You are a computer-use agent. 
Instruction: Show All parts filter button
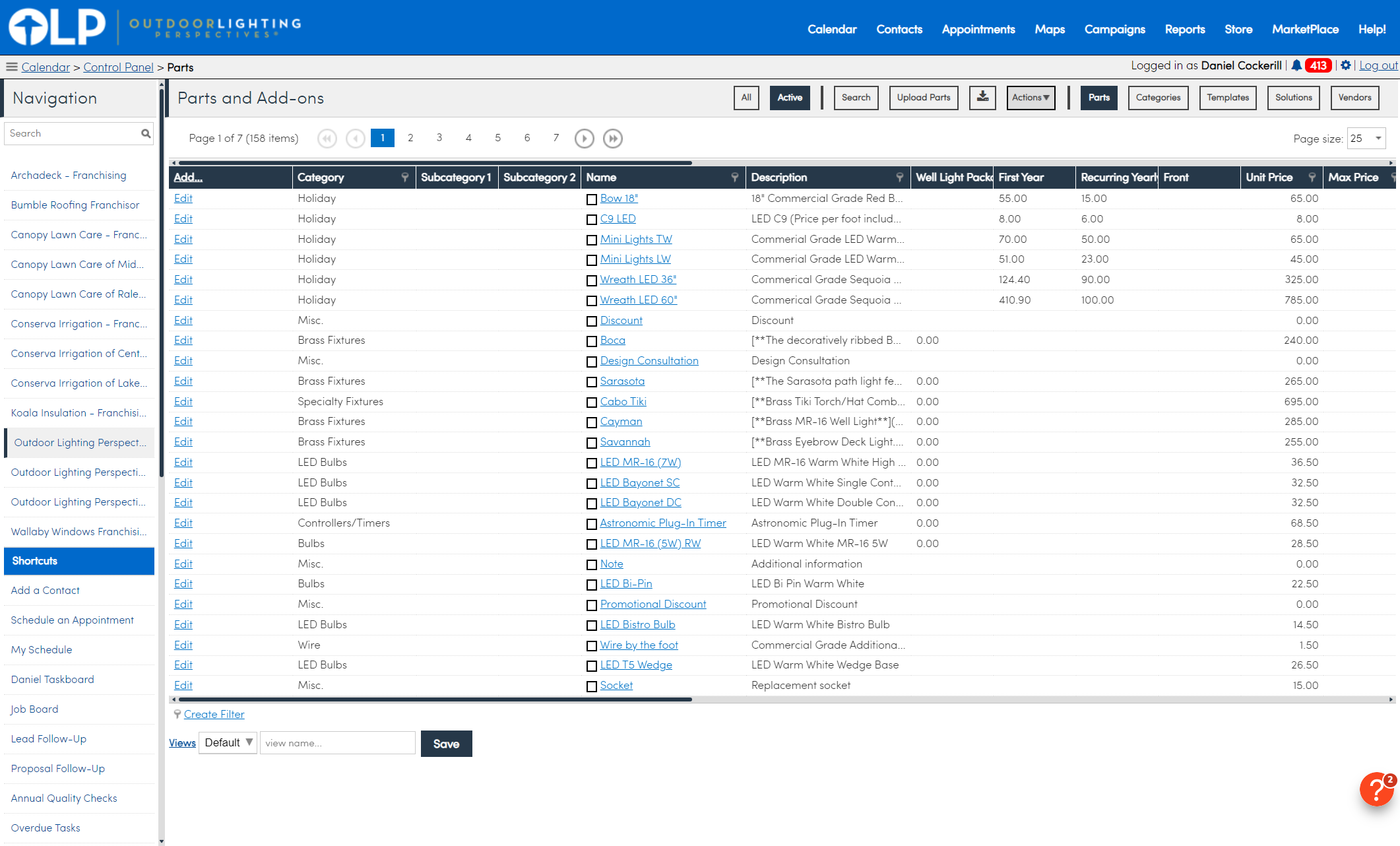pos(746,98)
